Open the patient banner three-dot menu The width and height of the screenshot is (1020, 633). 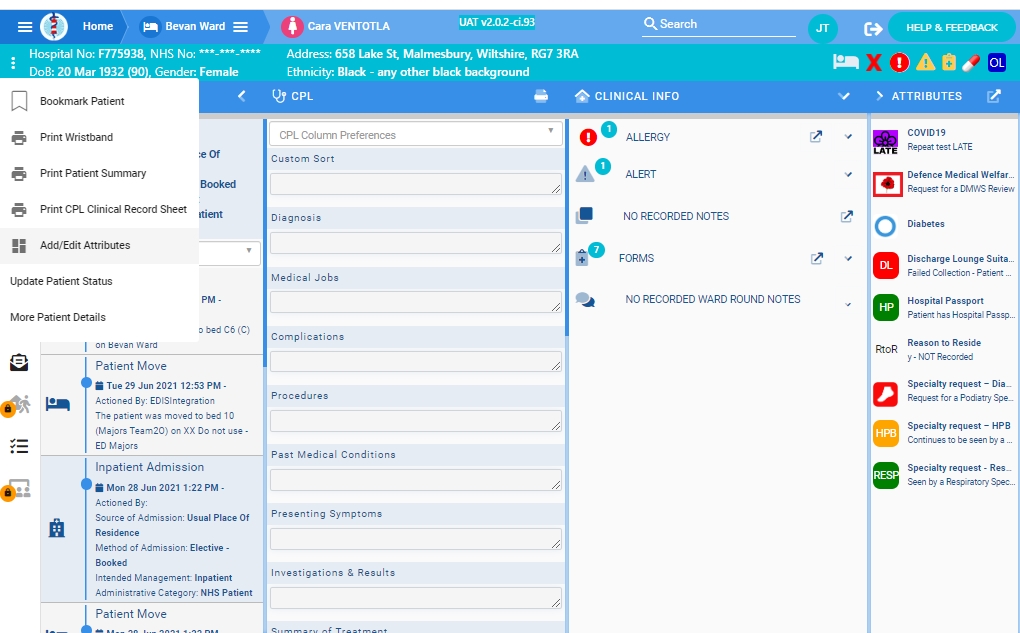point(13,63)
